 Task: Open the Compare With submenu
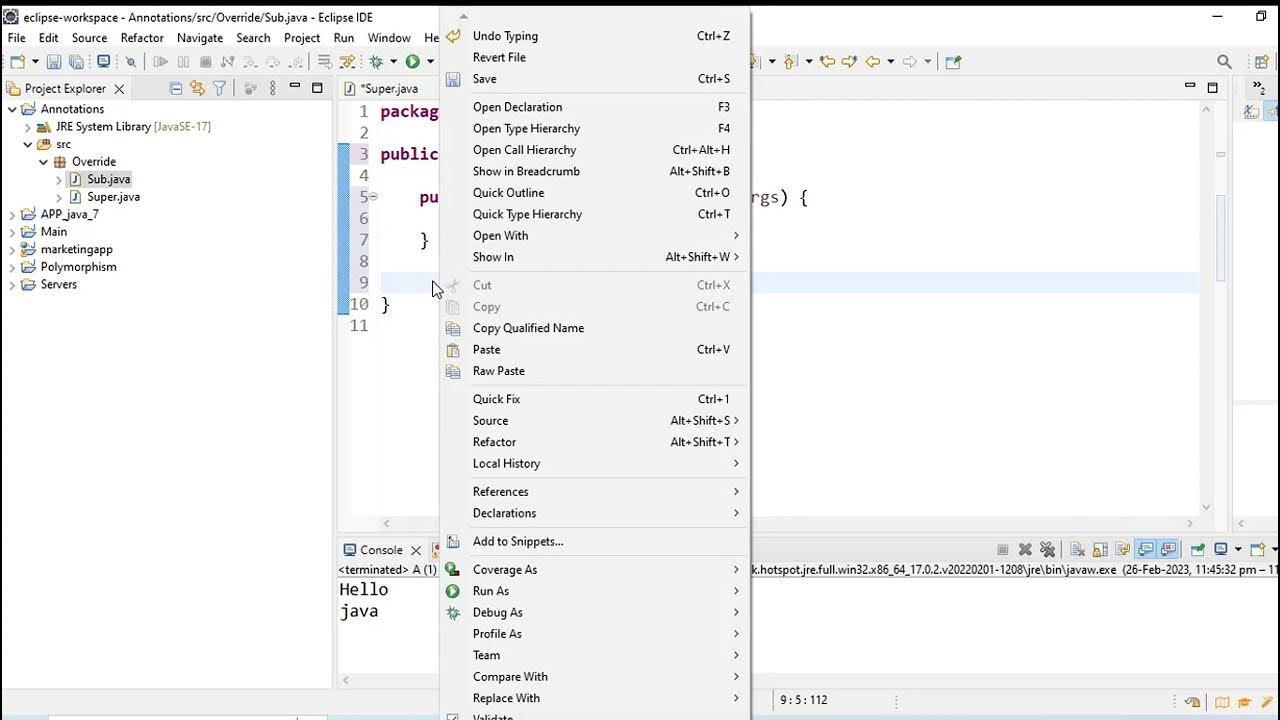click(x=595, y=677)
